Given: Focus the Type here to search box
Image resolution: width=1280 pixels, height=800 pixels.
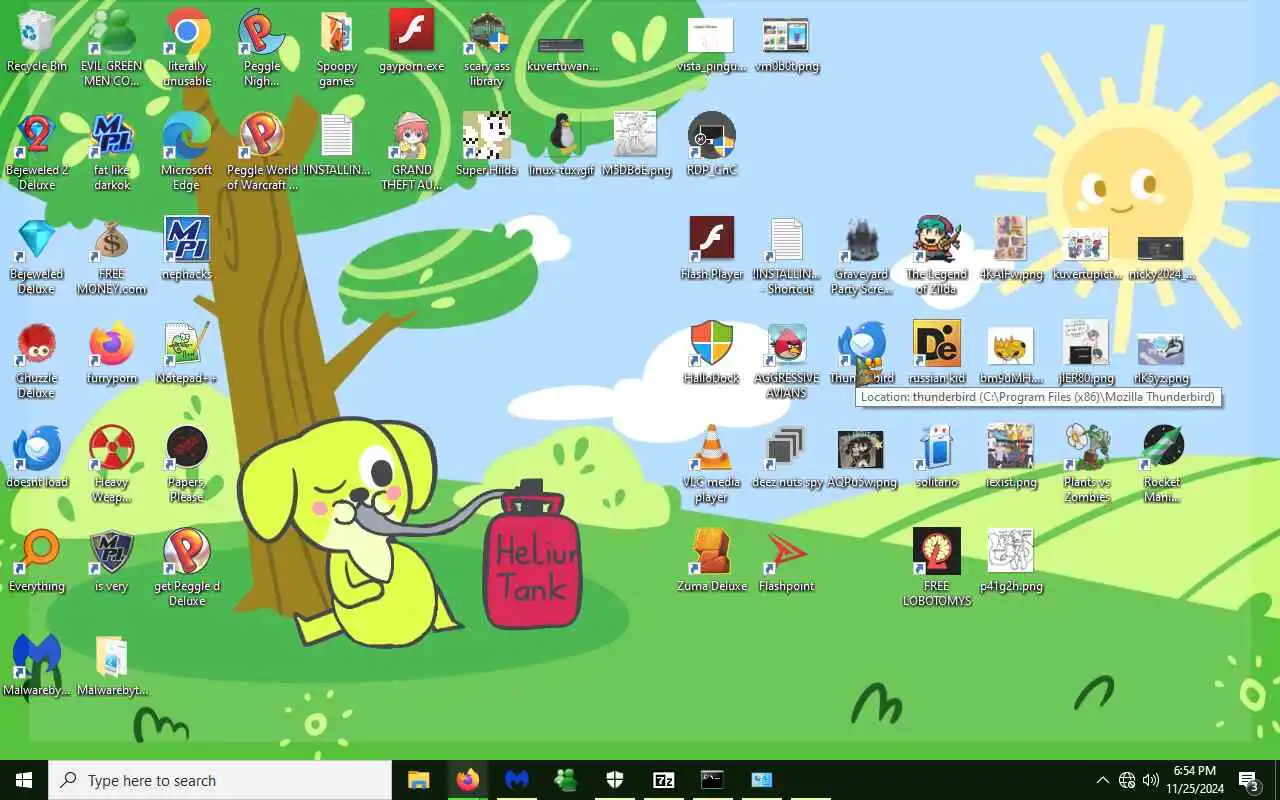Looking at the screenshot, I should tap(220, 780).
